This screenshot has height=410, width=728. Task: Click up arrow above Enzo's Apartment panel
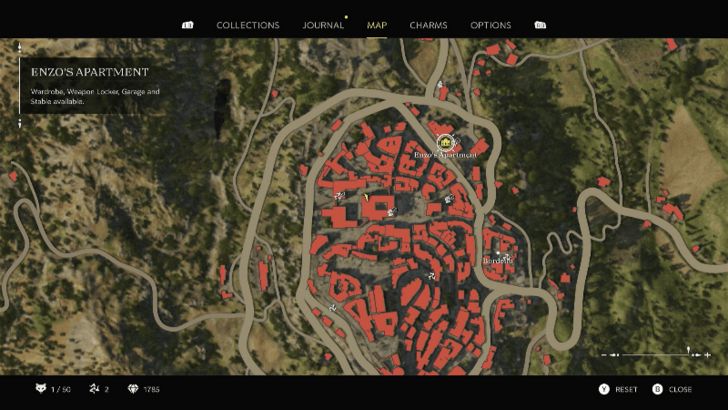pos(20,47)
